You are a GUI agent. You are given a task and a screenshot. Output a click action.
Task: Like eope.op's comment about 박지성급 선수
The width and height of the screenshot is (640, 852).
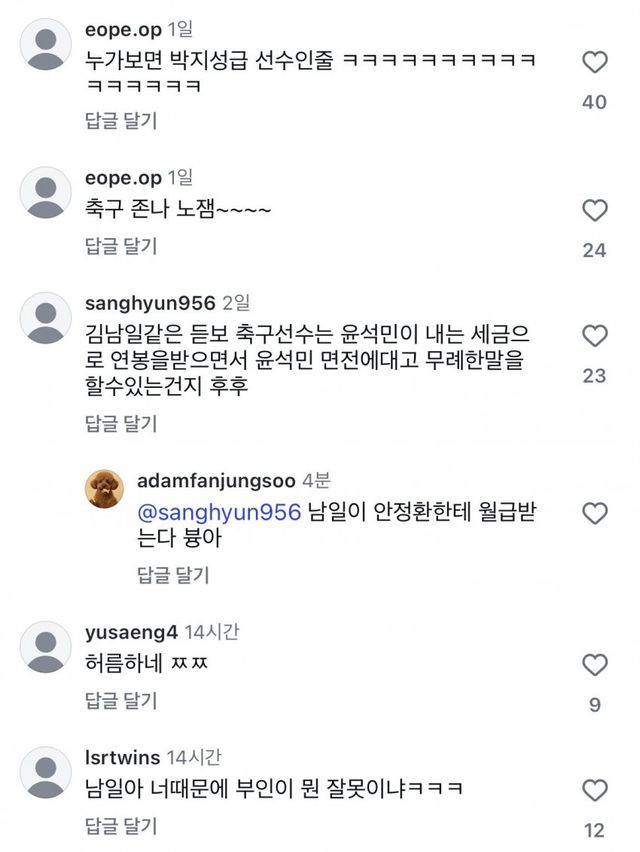594,62
